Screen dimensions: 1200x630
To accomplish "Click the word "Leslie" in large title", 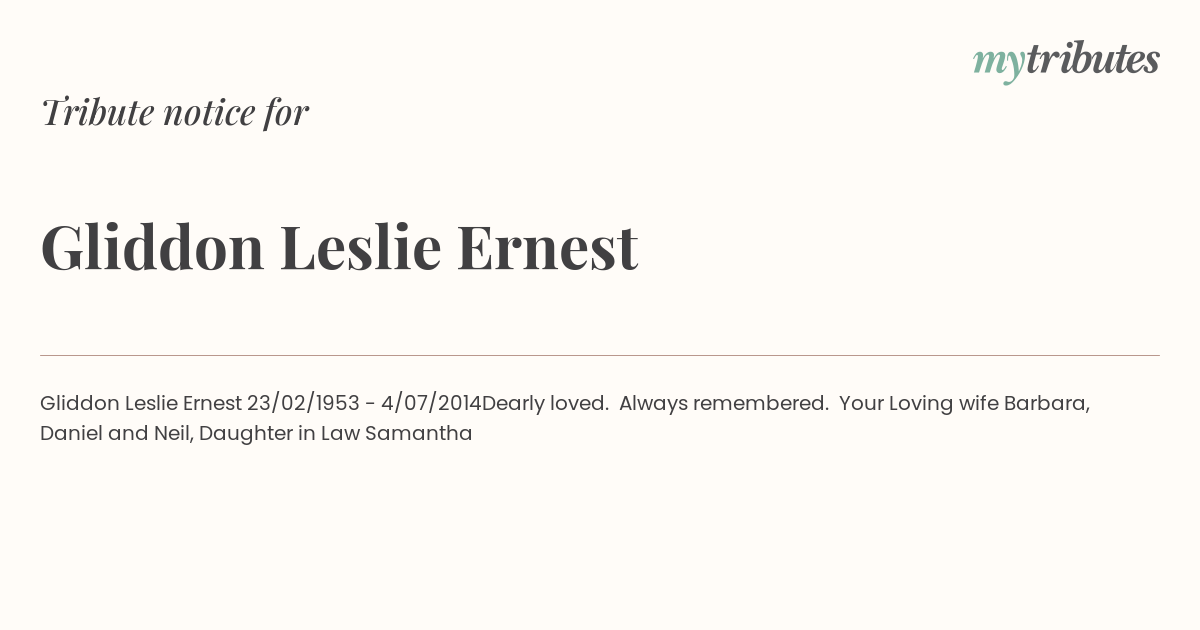I will 360,247.
